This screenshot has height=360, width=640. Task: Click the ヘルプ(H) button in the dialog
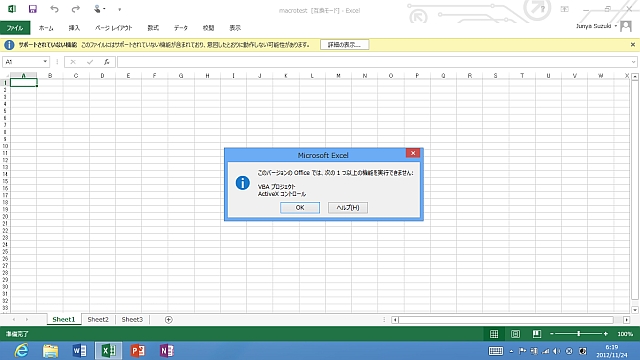click(x=348, y=207)
